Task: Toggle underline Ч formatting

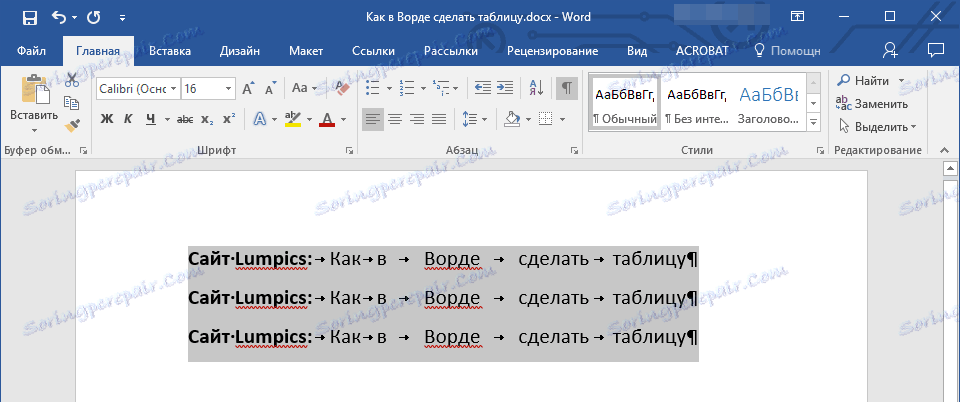Action: pos(151,119)
